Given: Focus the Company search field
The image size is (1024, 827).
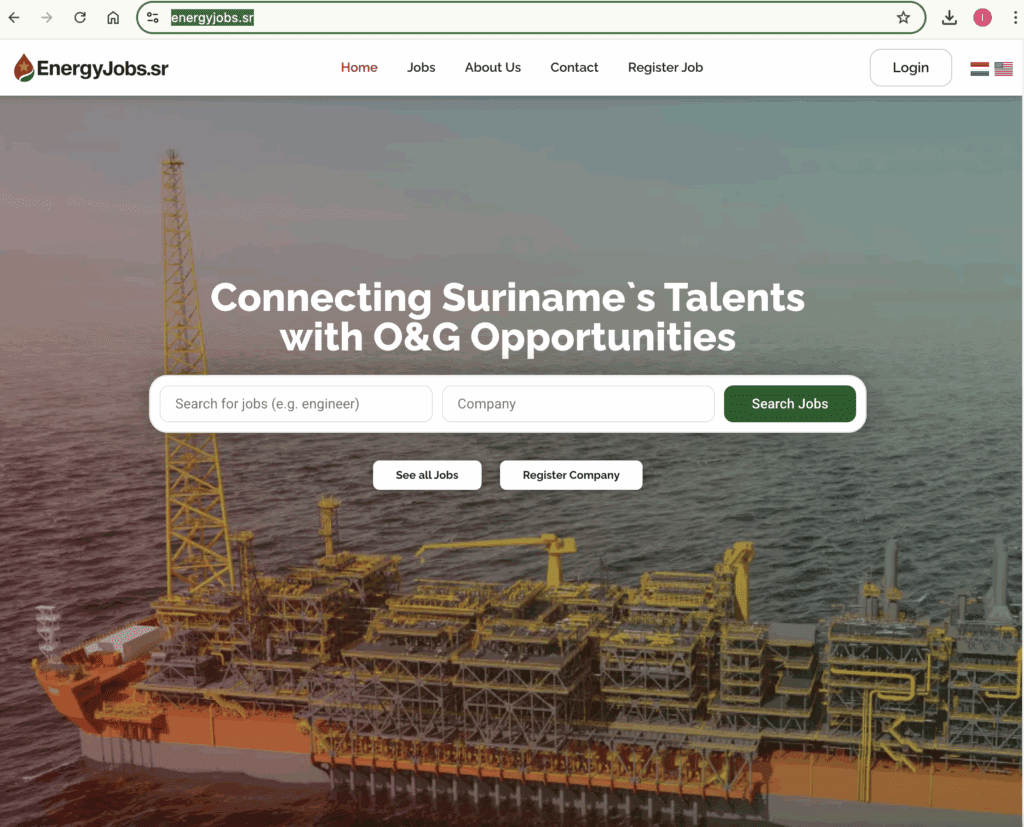Looking at the screenshot, I should [578, 404].
